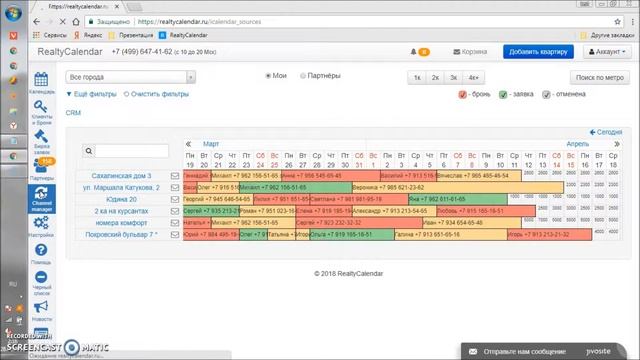Click the search magnifier icon in calendar
Image resolution: width=640 pixels, height=360 pixels.
[89, 151]
